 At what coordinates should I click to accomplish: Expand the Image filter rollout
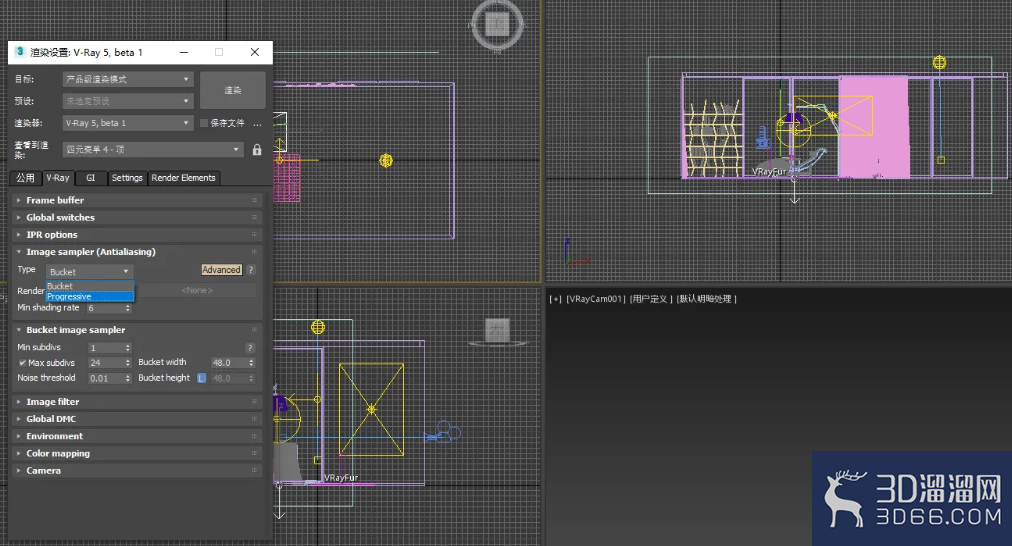pos(137,401)
